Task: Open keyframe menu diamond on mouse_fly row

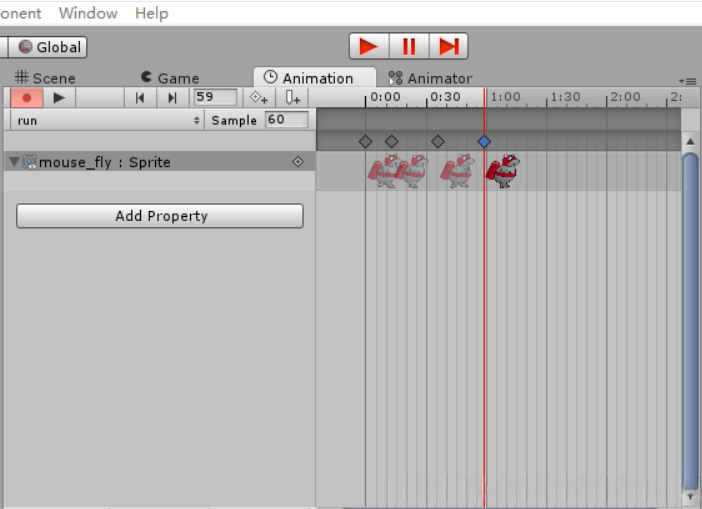Action: point(298,162)
